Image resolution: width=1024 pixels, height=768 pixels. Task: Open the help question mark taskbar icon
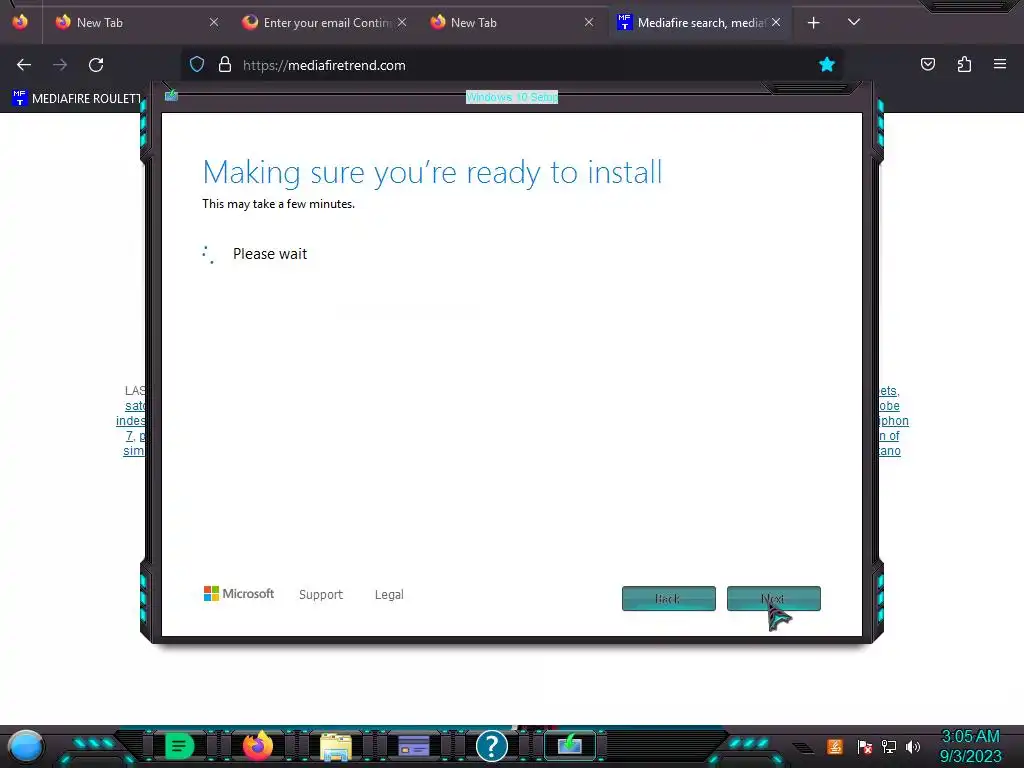(492, 746)
